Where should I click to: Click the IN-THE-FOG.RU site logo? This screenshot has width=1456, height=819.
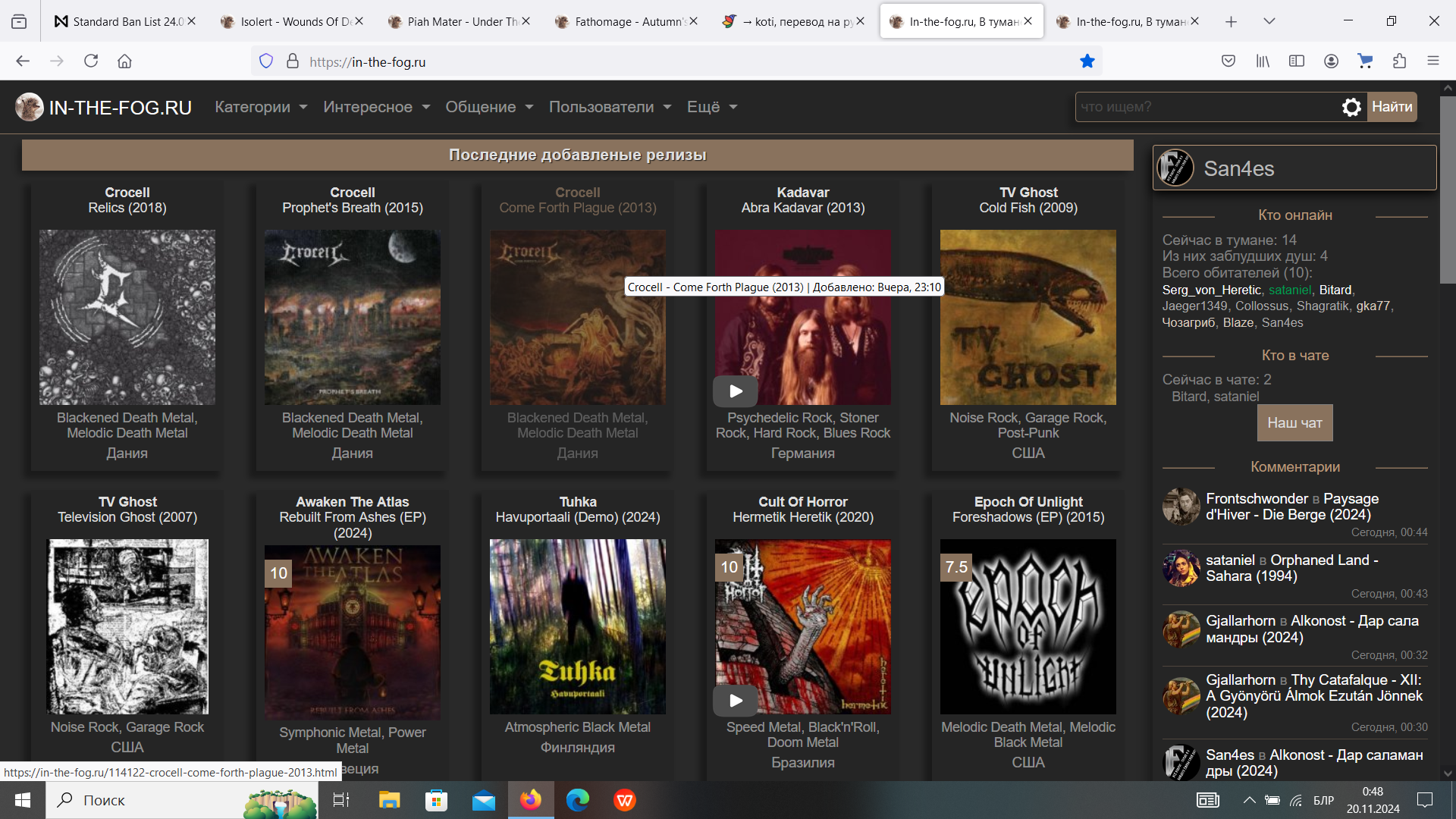coord(104,107)
